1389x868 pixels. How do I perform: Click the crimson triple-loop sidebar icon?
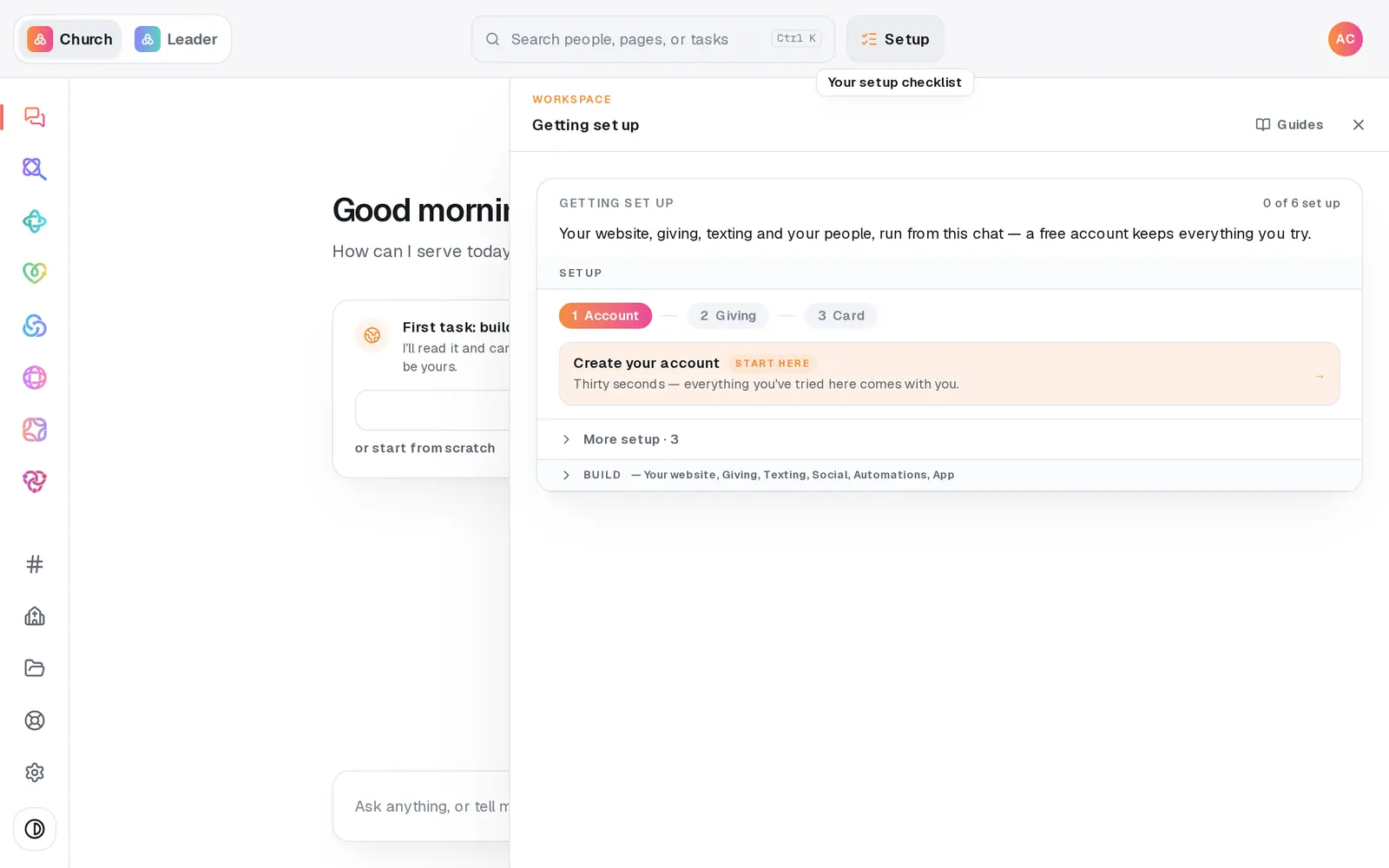coord(35,482)
